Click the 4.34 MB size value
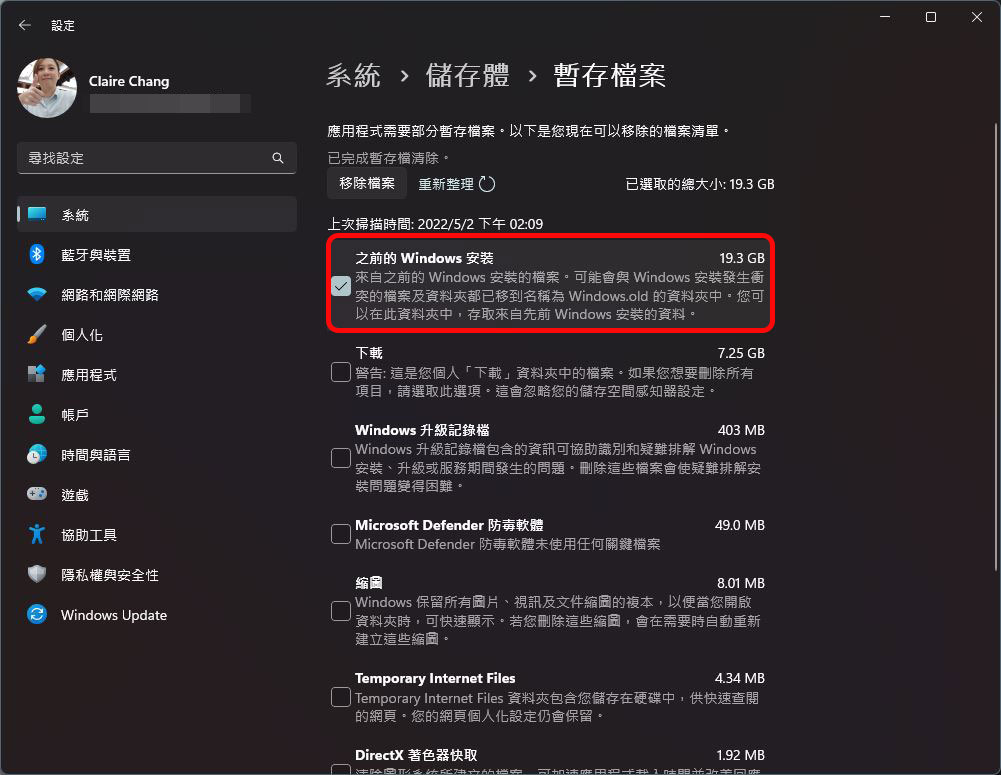The width and height of the screenshot is (1001, 775). click(x=740, y=678)
